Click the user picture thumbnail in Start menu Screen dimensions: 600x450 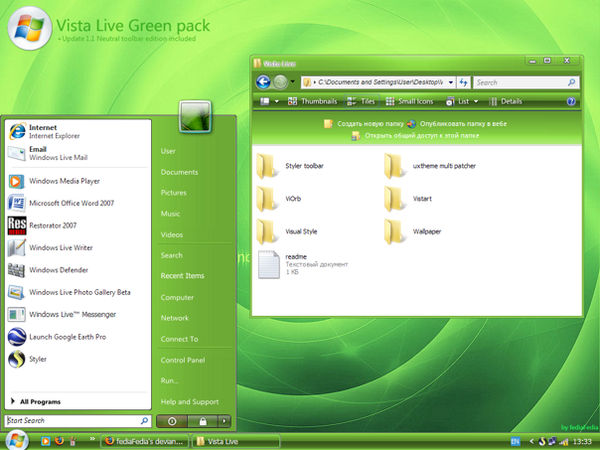pos(195,117)
